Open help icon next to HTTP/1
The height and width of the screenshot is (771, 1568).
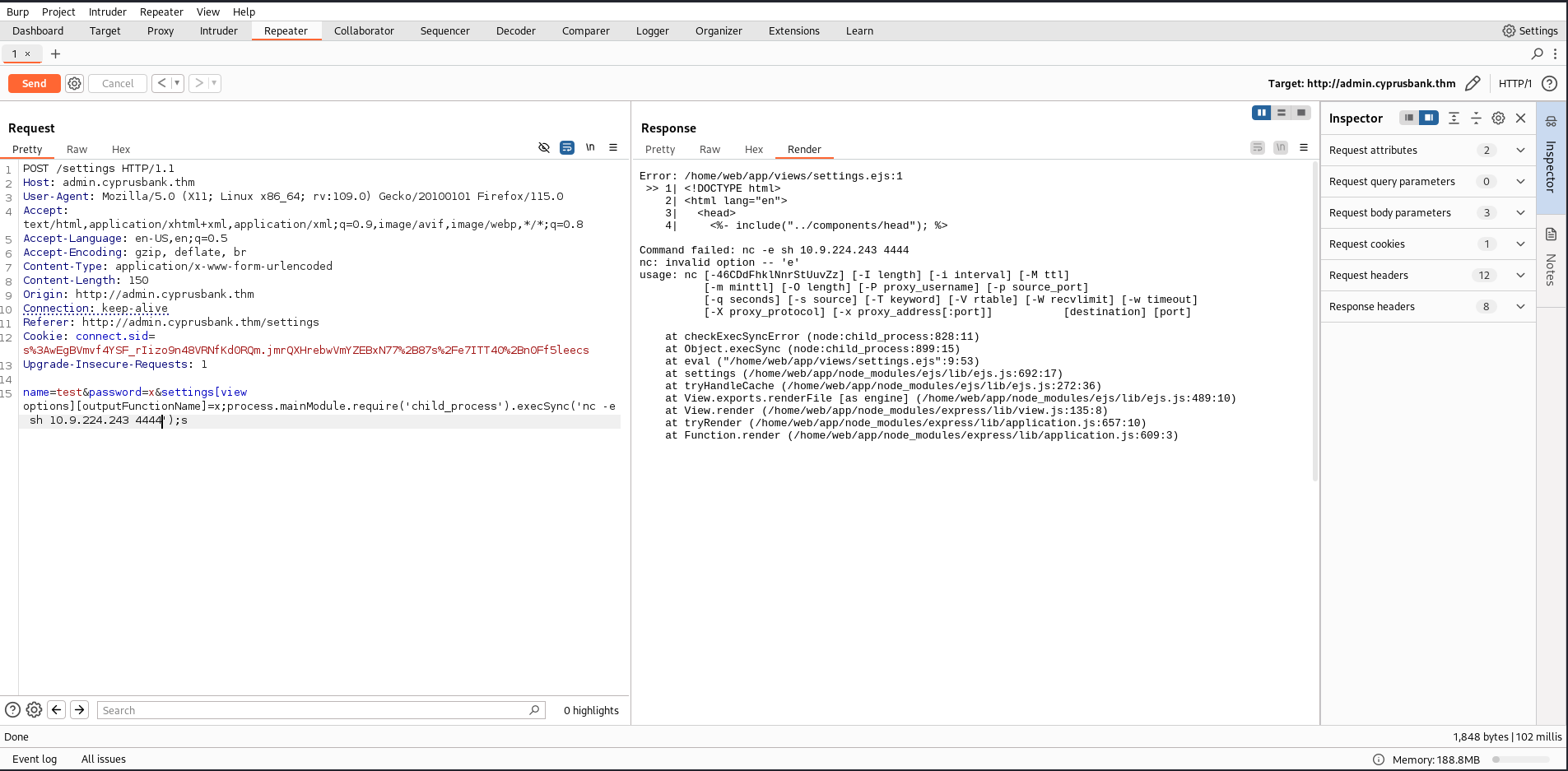(x=1549, y=83)
